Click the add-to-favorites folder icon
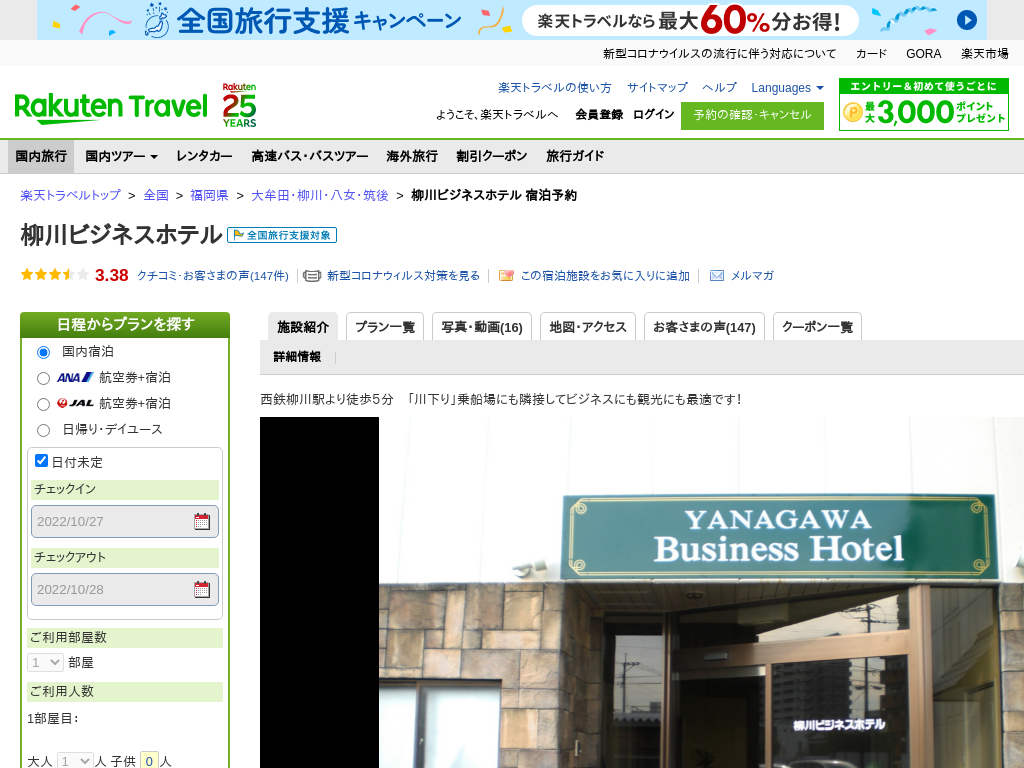 506,276
